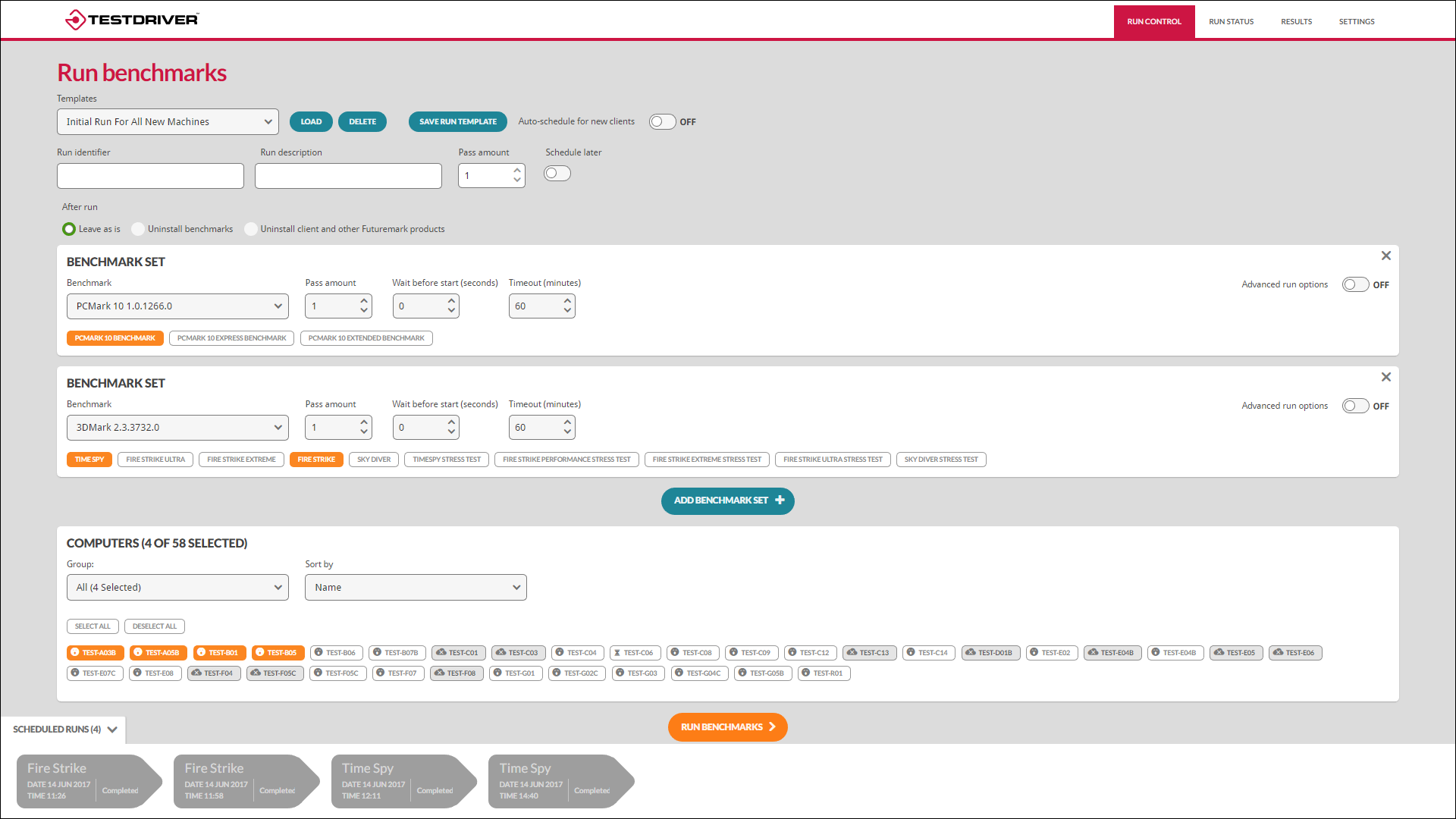The height and width of the screenshot is (819, 1456).
Task: Enable Advanced run options for 3DMark set
Action: tap(1355, 406)
